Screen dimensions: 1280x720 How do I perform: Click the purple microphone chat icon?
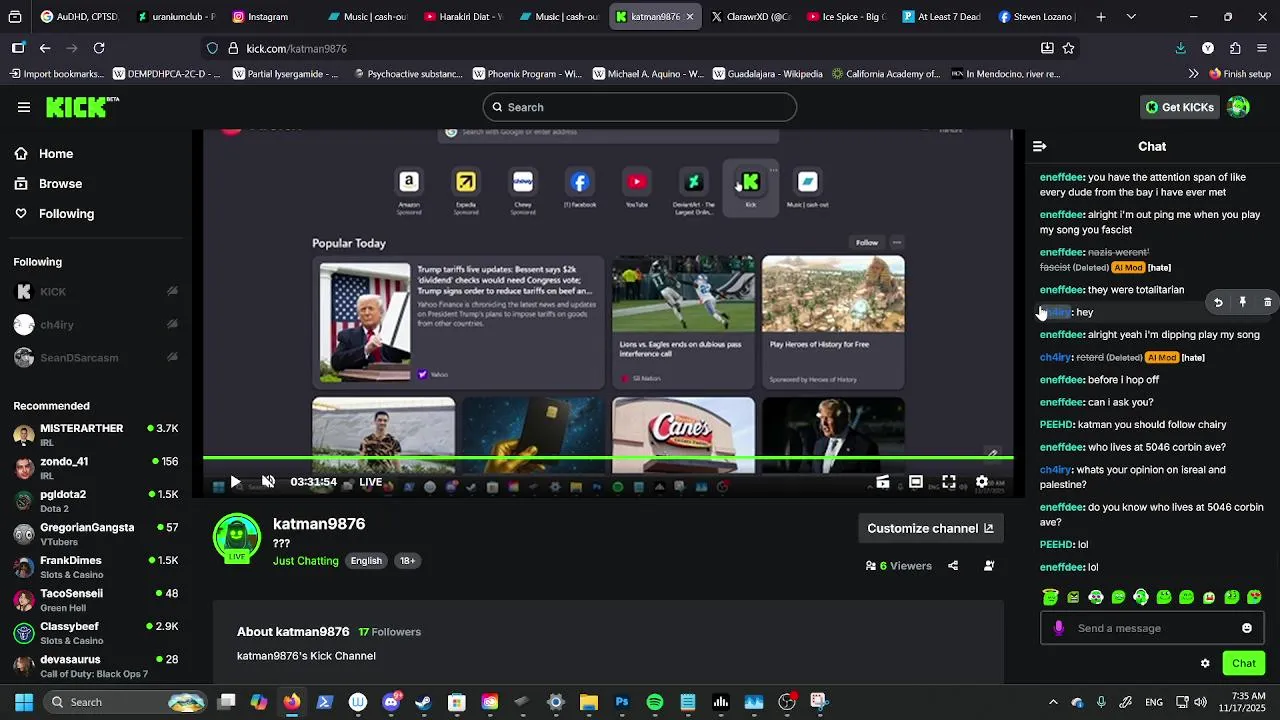pos(1058,628)
